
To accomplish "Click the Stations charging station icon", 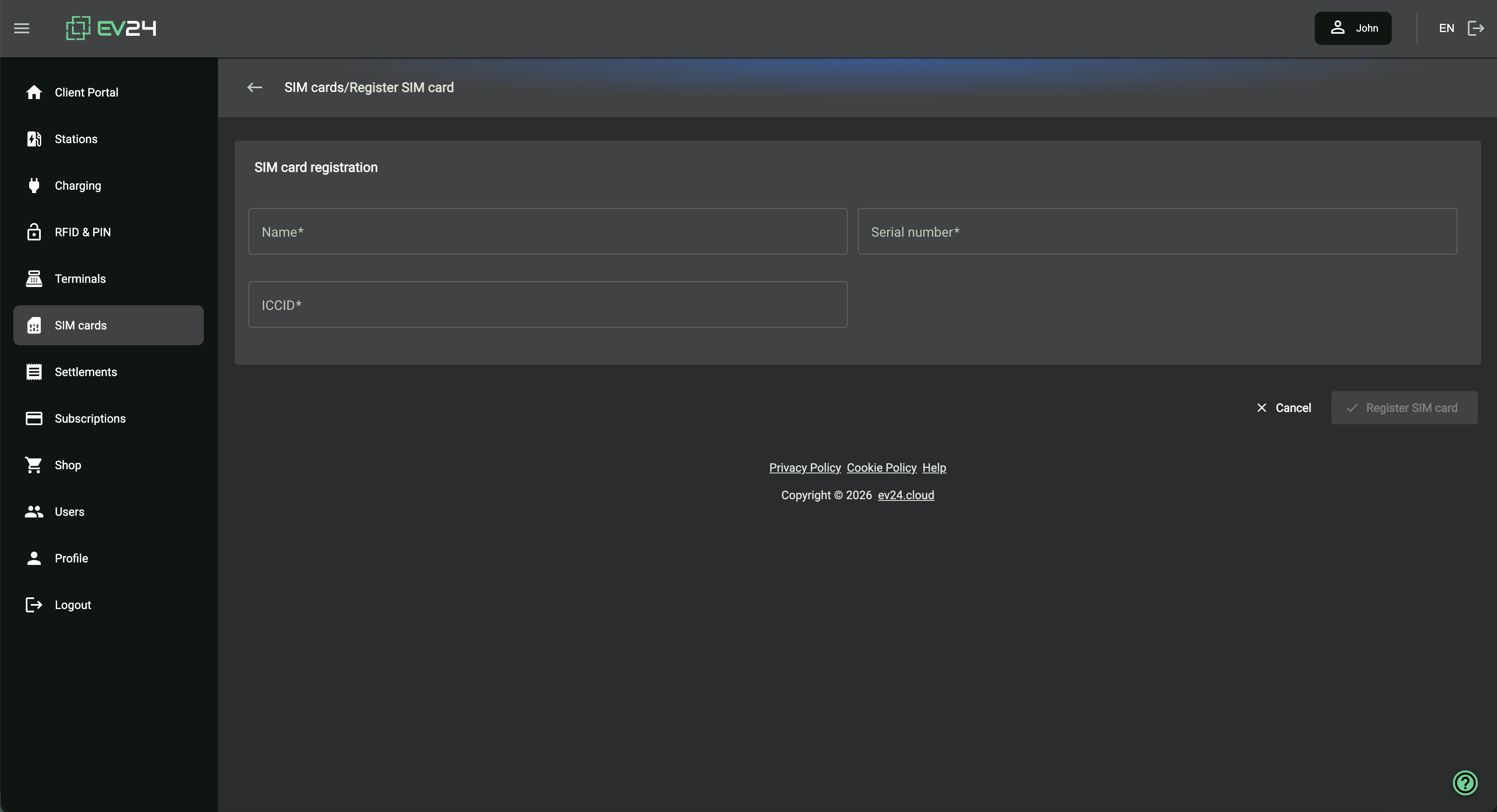I will (34, 139).
